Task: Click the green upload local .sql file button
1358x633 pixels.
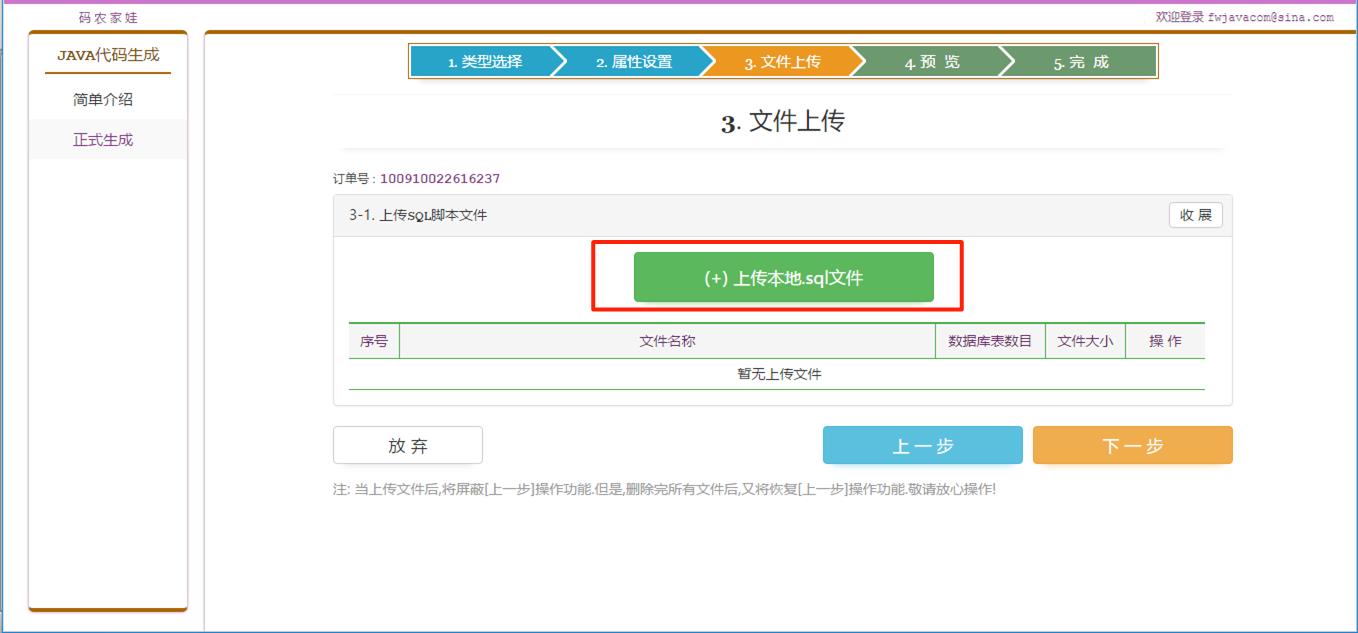Action: pos(783,277)
